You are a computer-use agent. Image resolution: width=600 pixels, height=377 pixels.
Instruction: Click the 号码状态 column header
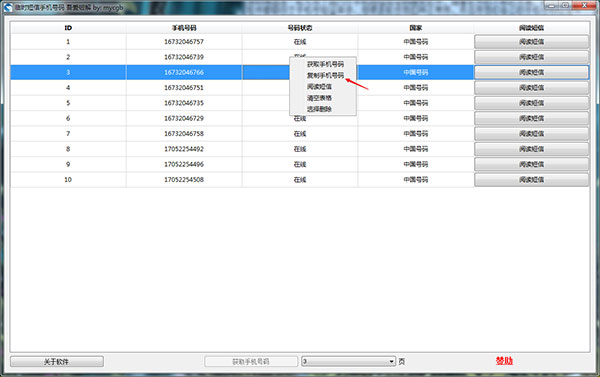tap(300, 28)
